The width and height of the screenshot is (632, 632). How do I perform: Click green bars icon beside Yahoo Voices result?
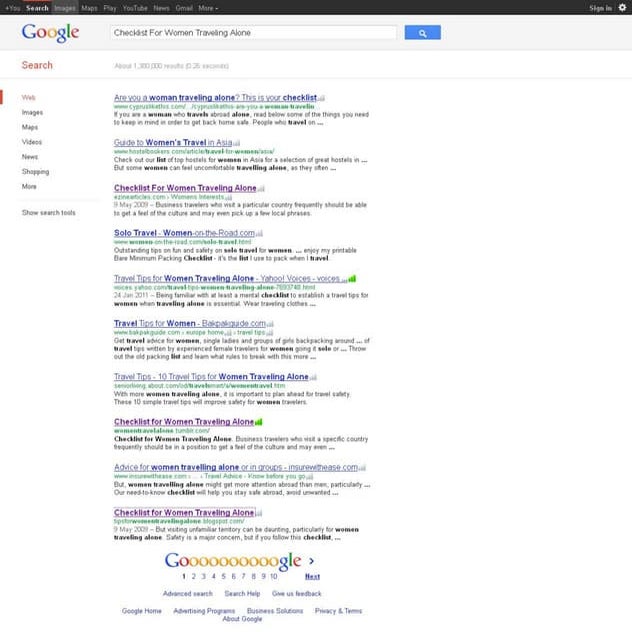[352, 279]
